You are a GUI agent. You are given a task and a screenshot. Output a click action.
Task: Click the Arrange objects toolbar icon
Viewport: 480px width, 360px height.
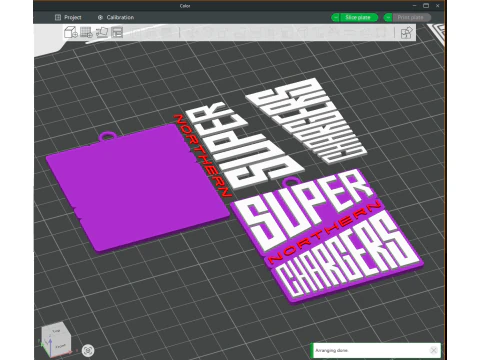tap(117, 32)
